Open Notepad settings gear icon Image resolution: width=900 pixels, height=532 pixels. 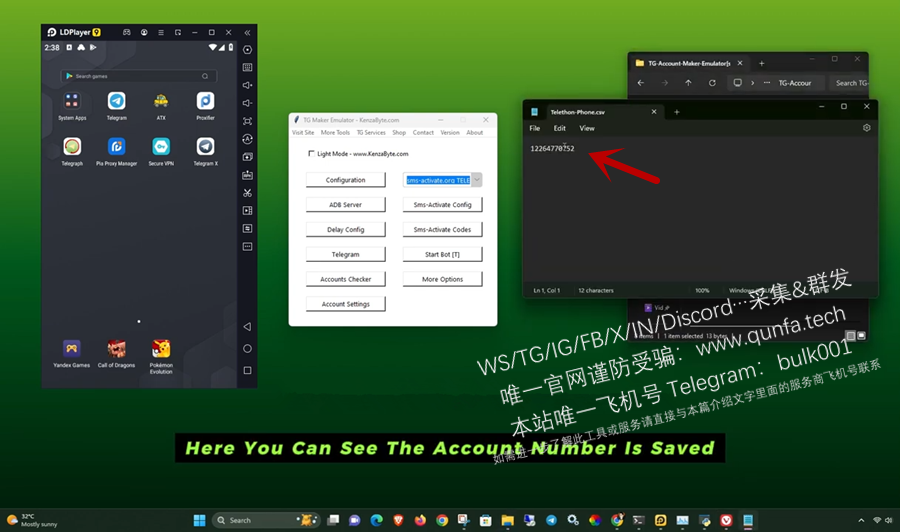coord(867,128)
